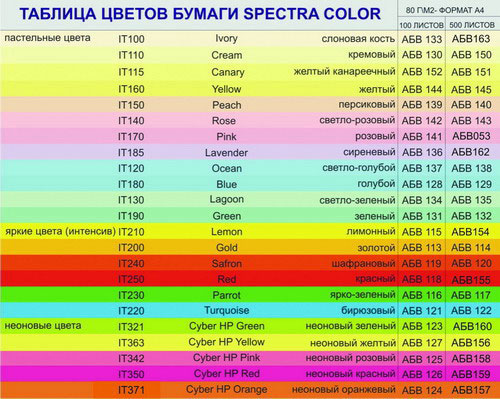Click the 'неоновые цвета' group label

[x=43, y=326]
